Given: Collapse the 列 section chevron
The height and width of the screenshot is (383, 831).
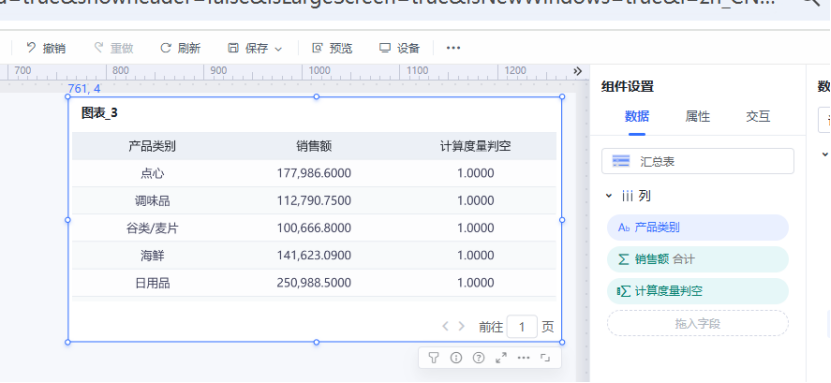Looking at the screenshot, I should [608, 197].
